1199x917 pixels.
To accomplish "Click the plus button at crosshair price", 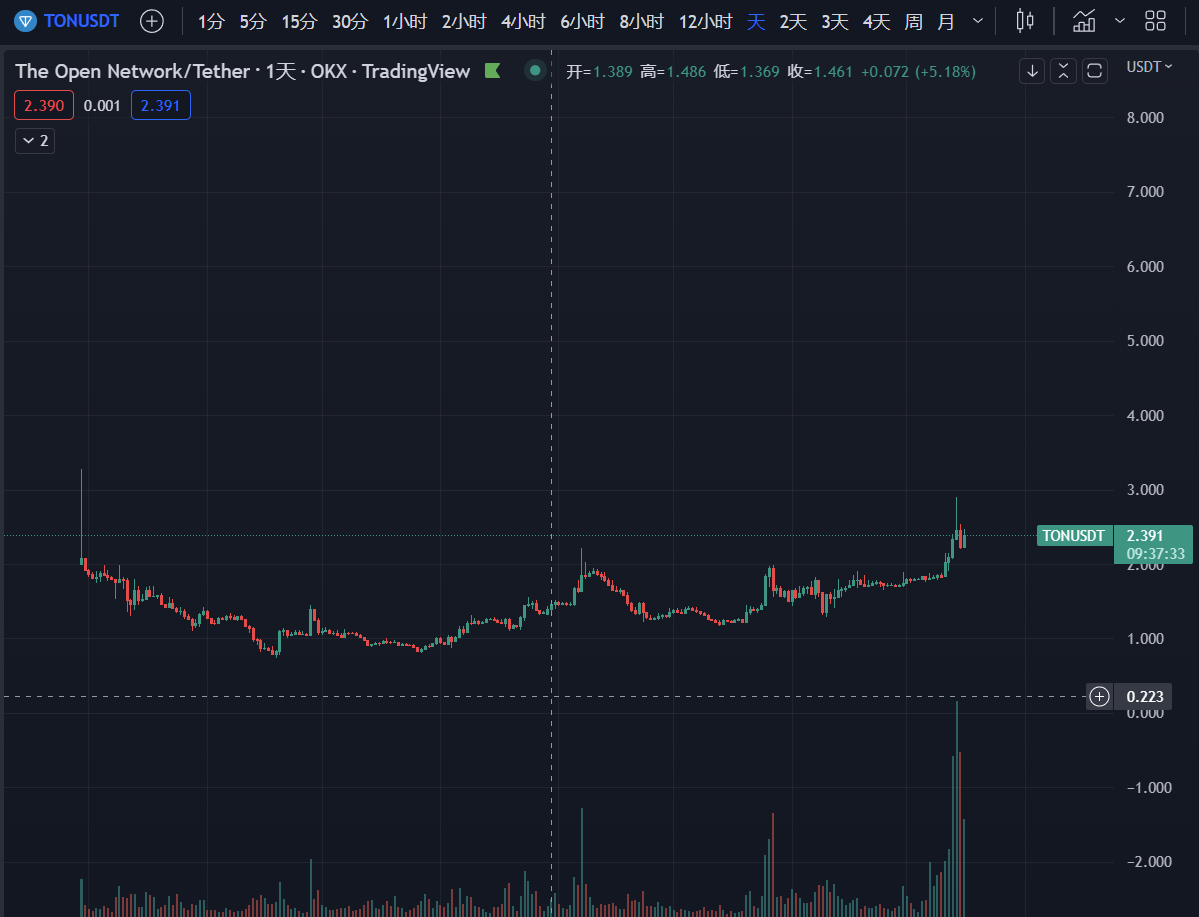I will point(1100,697).
